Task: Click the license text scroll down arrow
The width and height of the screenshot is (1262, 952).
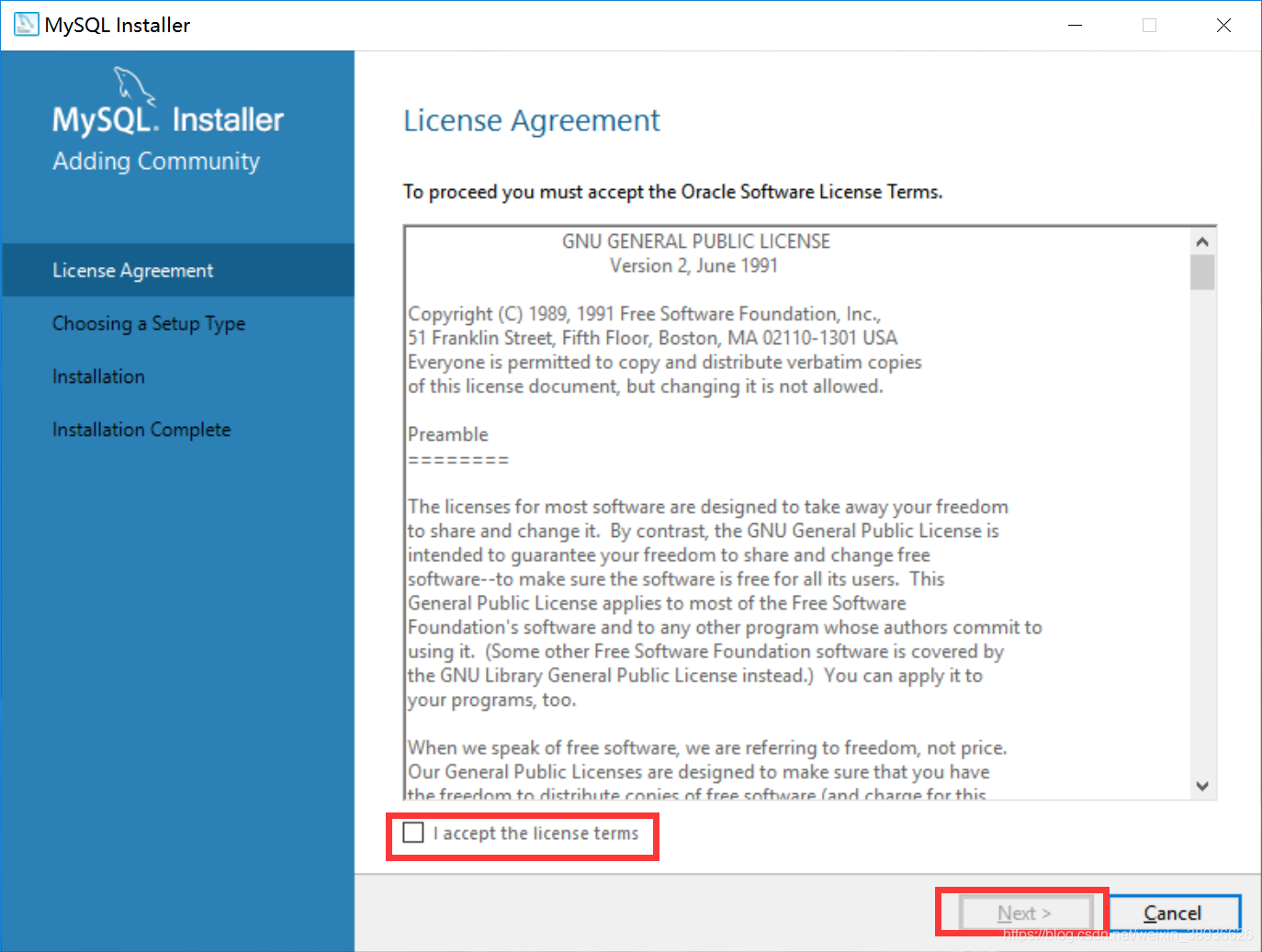Action: [1202, 786]
